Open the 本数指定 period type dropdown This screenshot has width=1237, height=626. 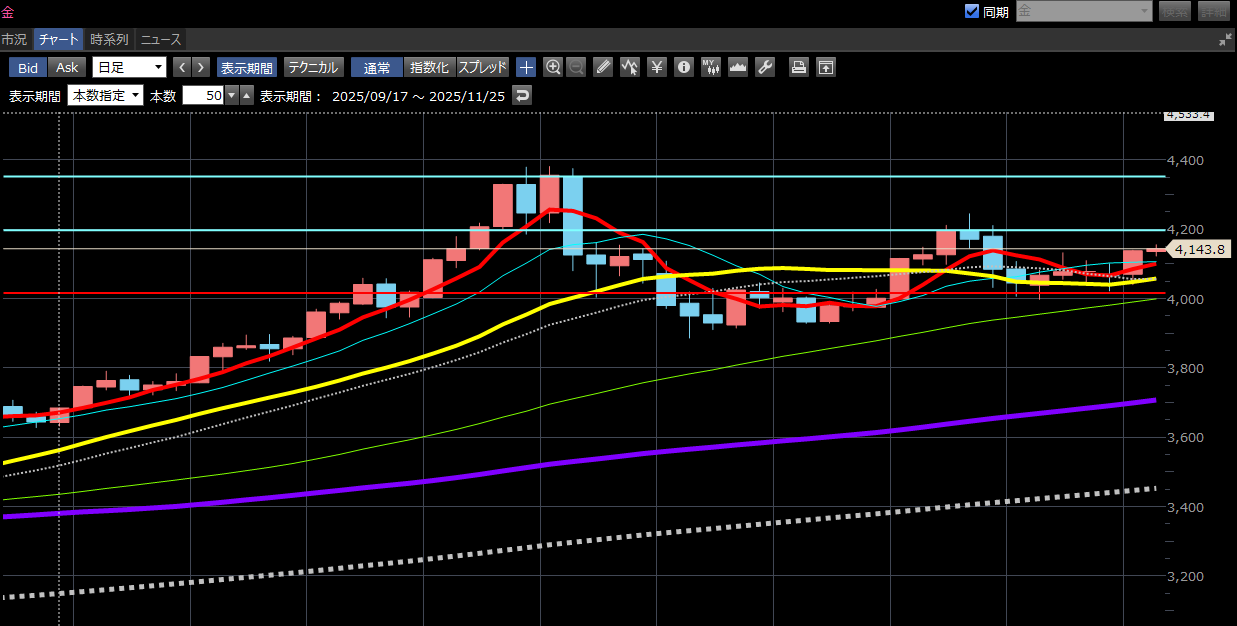pyautogui.click(x=105, y=95)
